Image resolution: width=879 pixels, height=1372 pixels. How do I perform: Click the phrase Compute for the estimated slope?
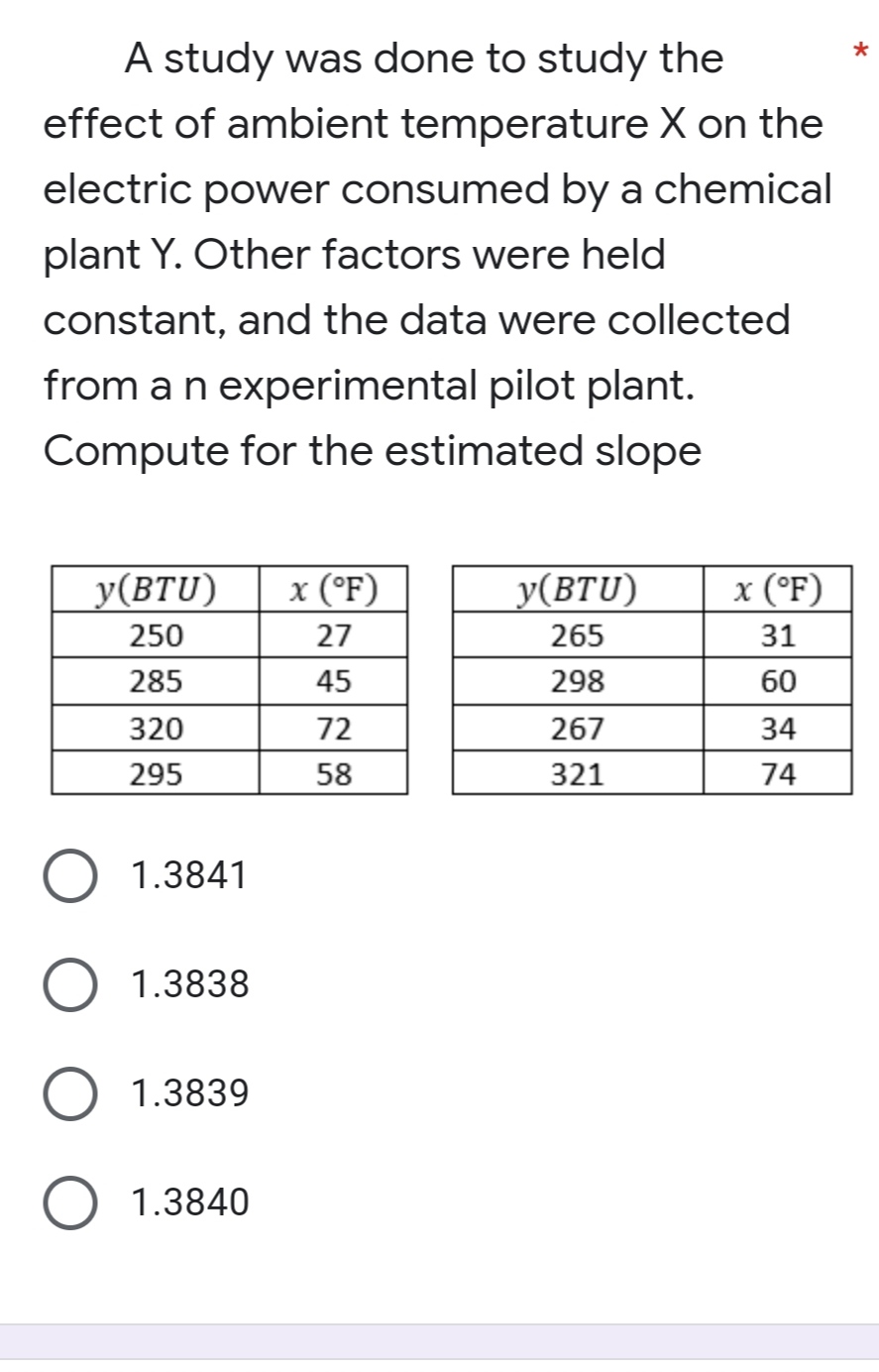pyautogui.click(x=372, y=451)
